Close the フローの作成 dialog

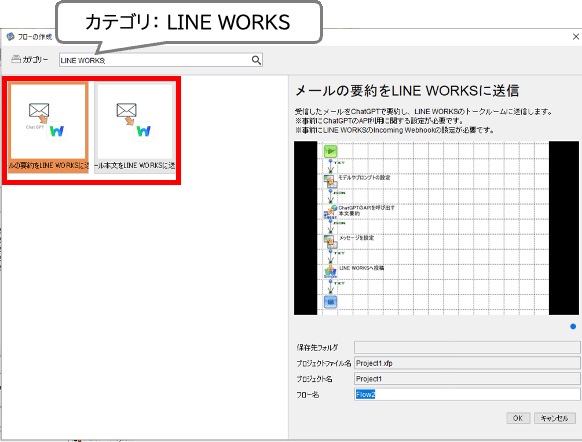click(576, 36)
